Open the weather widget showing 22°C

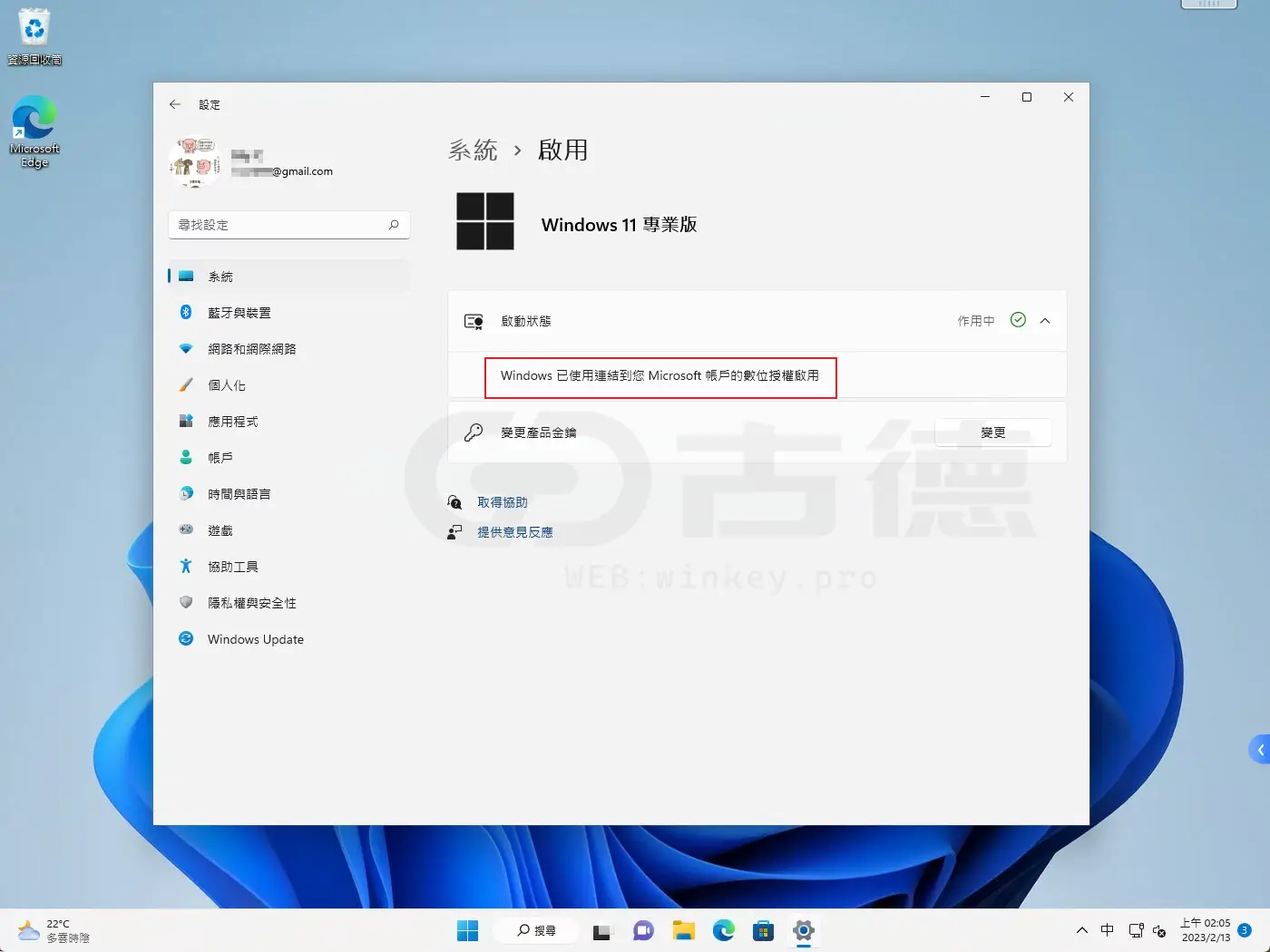point(54,931)
